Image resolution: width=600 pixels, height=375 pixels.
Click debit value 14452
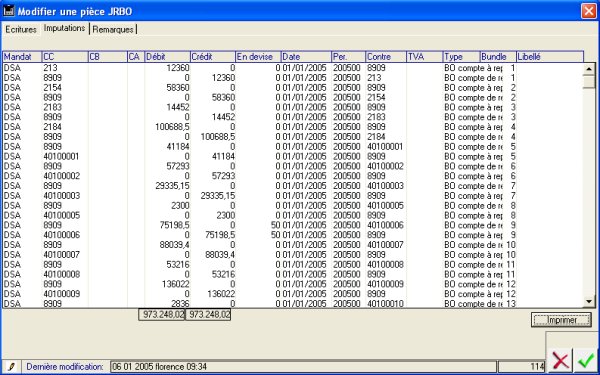(x=178, y=107)
